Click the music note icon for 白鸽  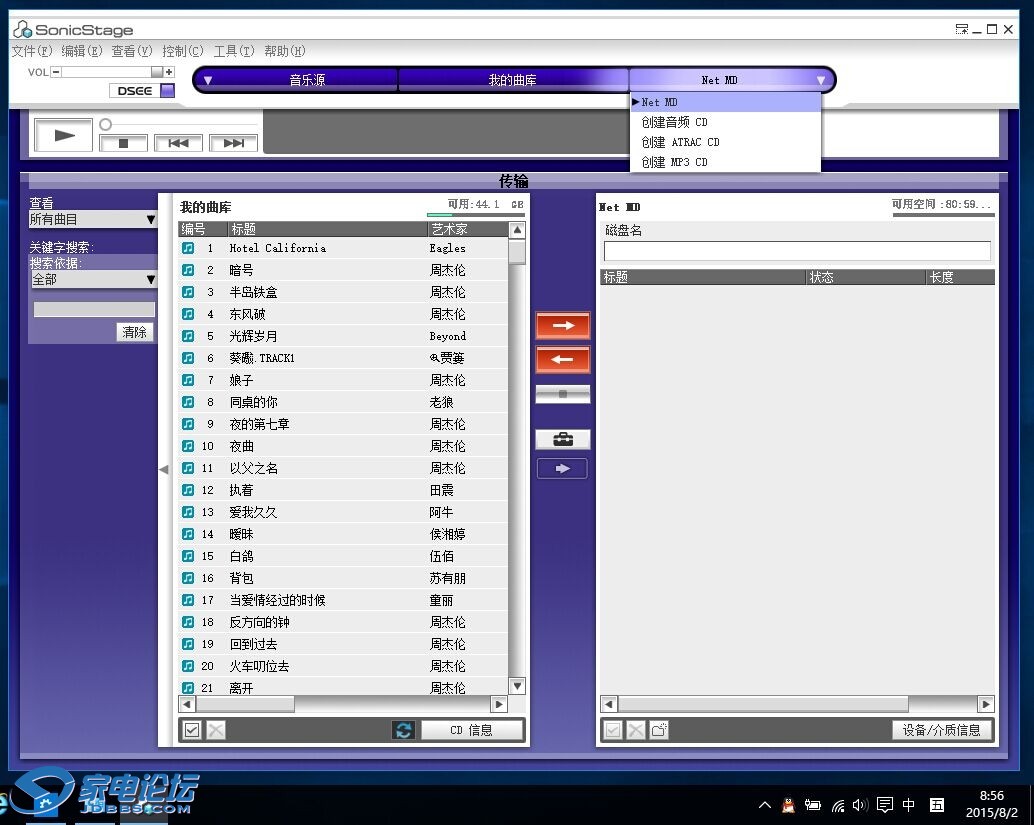[188, 556]
